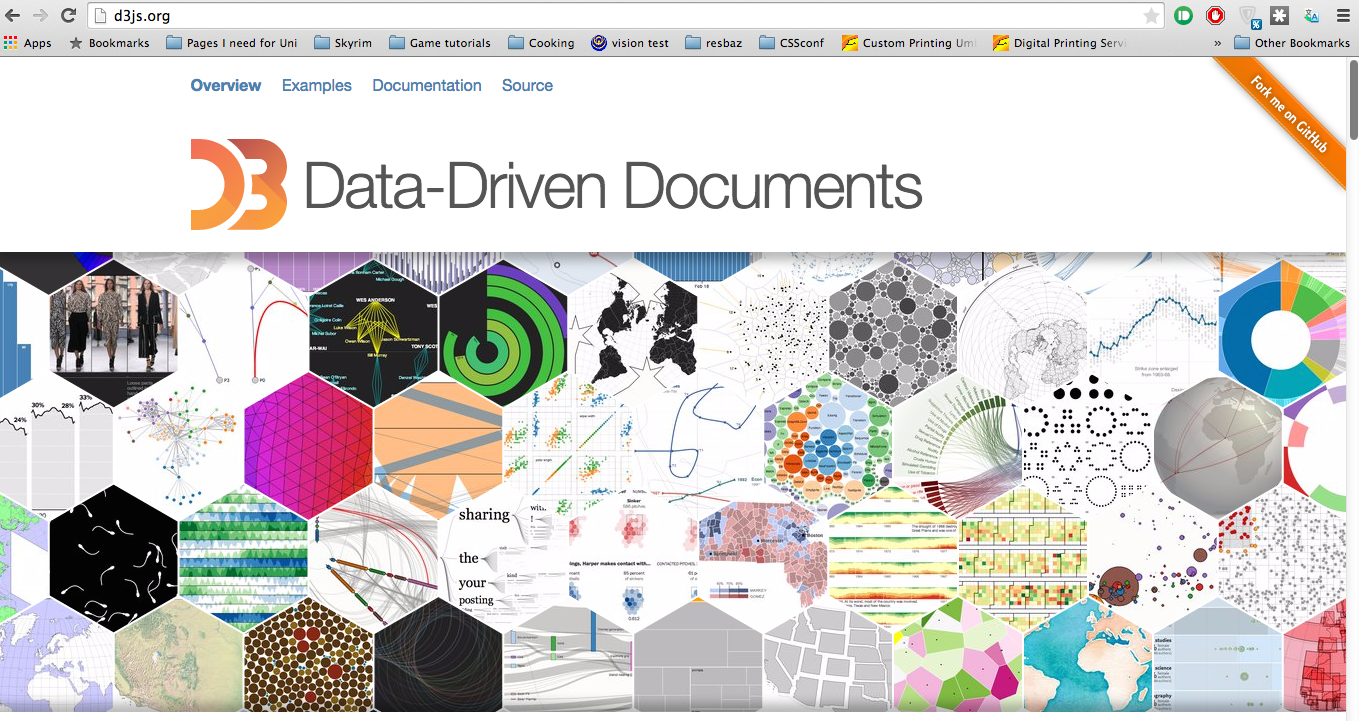Open the white asterisk extension icon

(1279, 15)
